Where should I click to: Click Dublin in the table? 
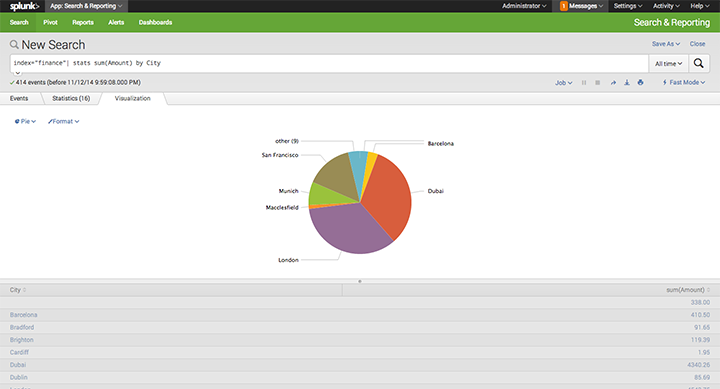click(x=19, y=377)
